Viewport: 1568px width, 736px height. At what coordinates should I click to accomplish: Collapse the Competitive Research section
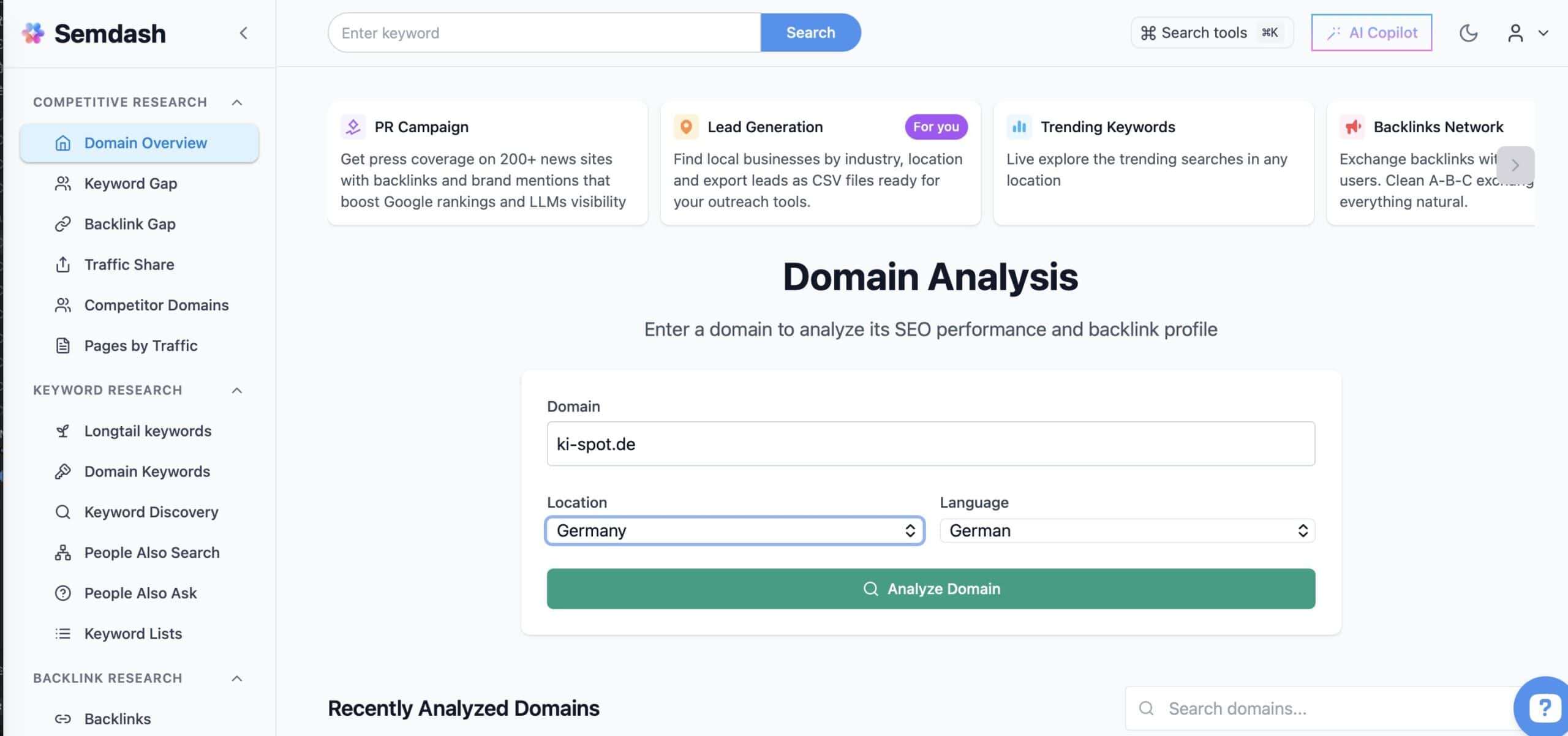tap(237, 102)
